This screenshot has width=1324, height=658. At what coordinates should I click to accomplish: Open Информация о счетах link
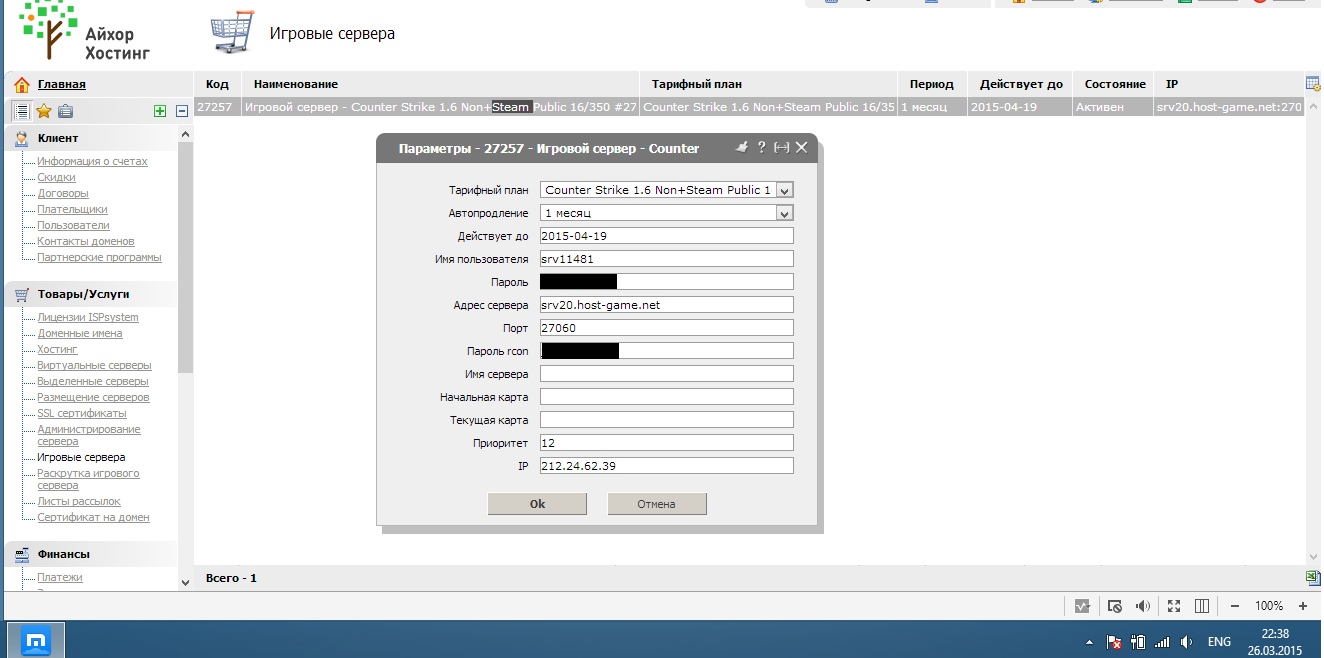[92, 162]
